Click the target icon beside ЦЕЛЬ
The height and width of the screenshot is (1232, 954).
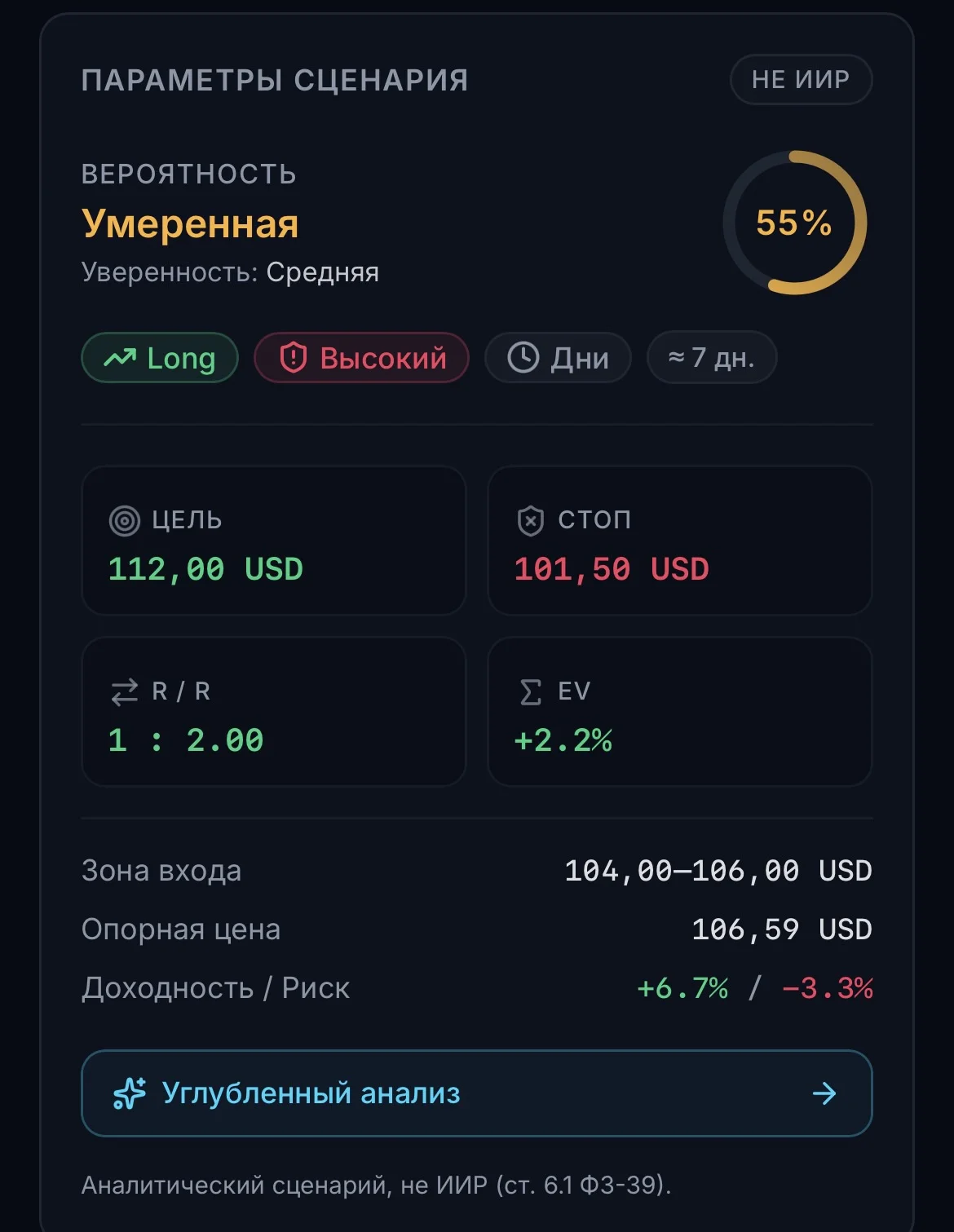pos(125,520)
